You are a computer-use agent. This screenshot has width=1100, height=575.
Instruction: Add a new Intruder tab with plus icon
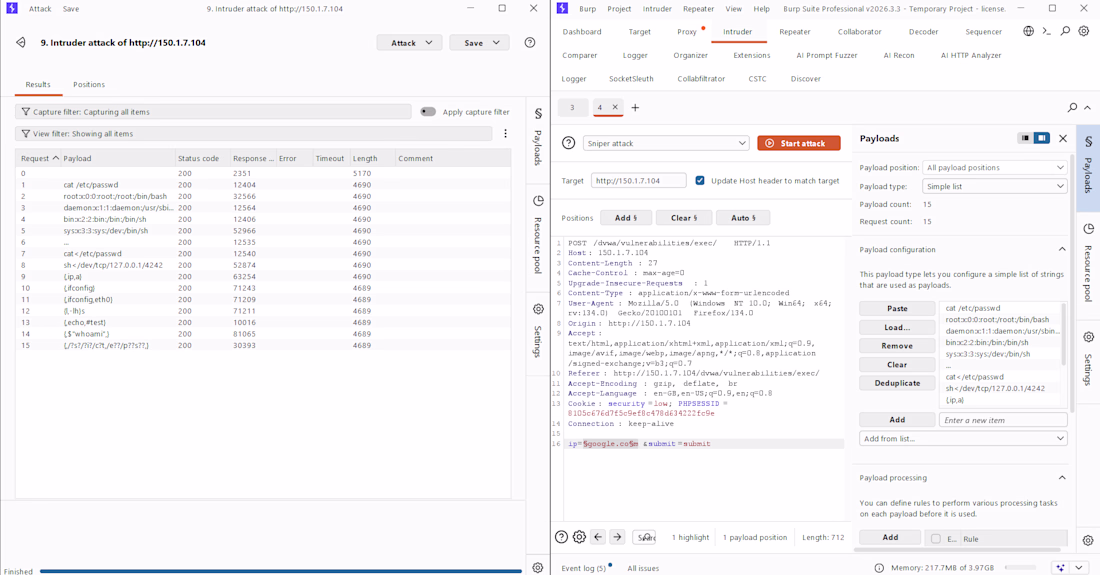(x=635, y=107)
